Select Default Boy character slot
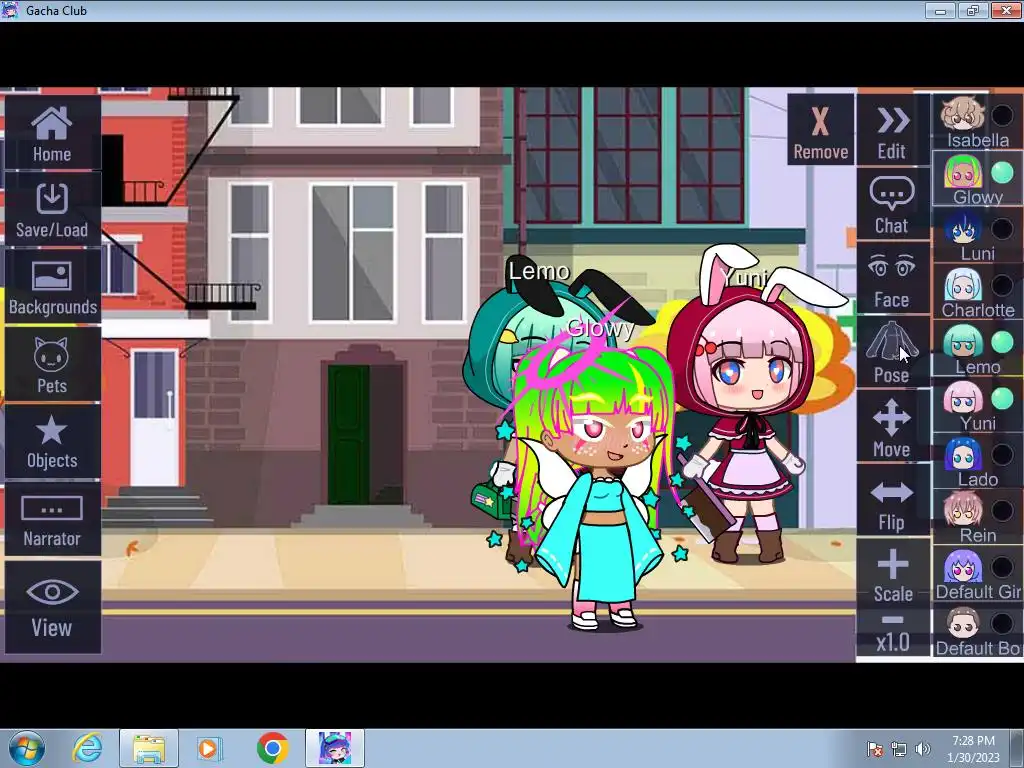Viewport: 1024px width, 768px height. click(x=978, y=630)
